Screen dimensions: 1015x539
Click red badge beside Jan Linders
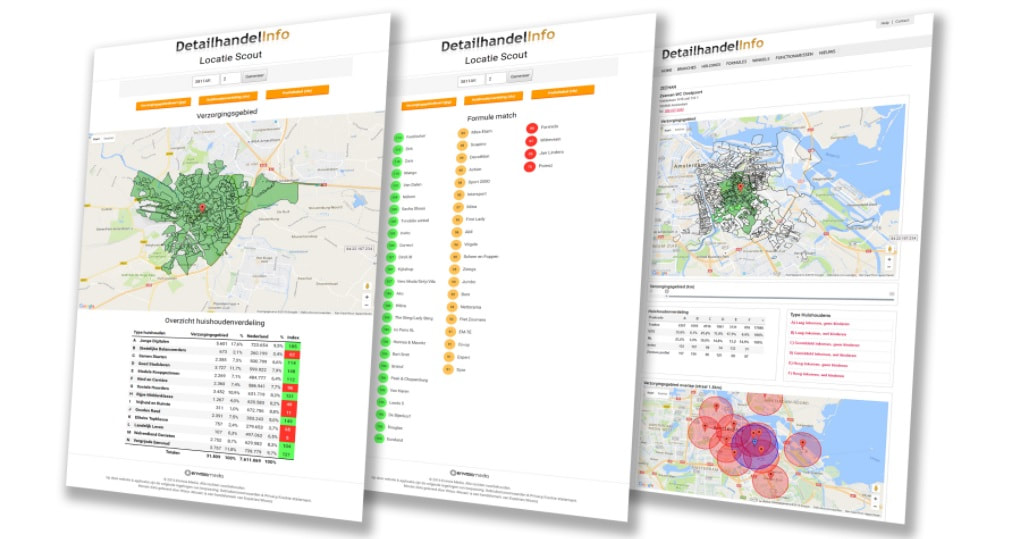point(531,154)
